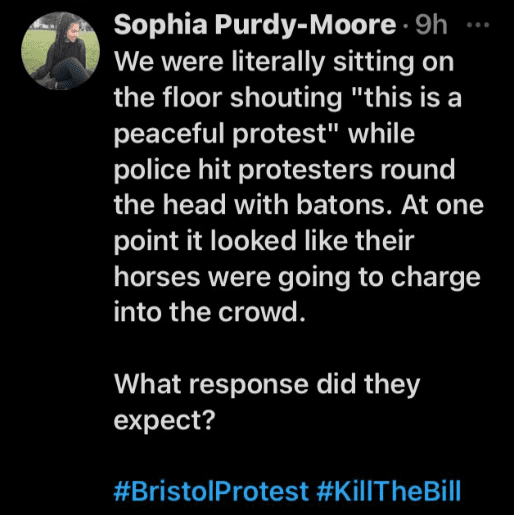Open the three-dot more options menu
The width and height of the screenshot is (514, 515).
click(x=478, y=25)
